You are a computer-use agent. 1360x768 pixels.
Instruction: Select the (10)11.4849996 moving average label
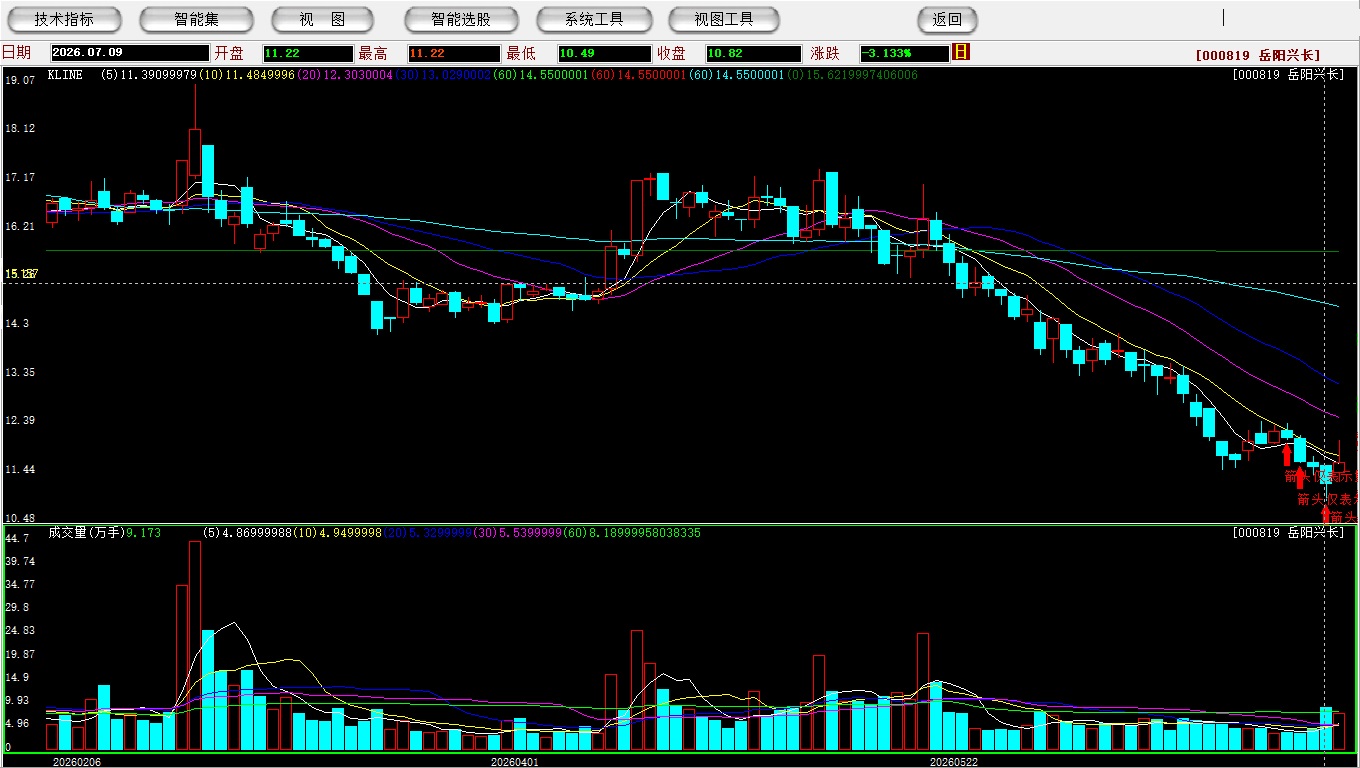[246, 75]
